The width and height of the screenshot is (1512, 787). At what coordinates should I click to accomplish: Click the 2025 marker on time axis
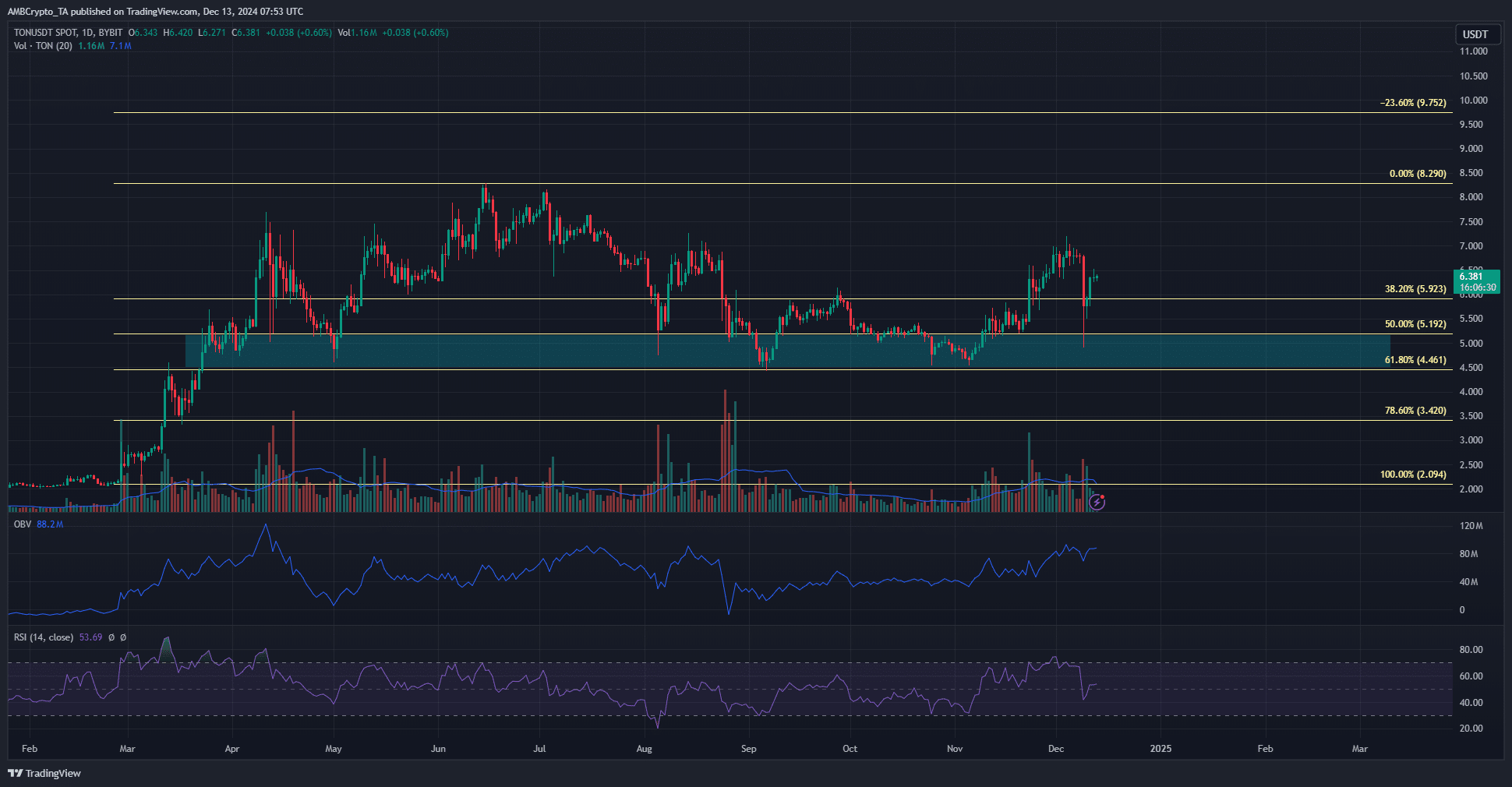1160,749
